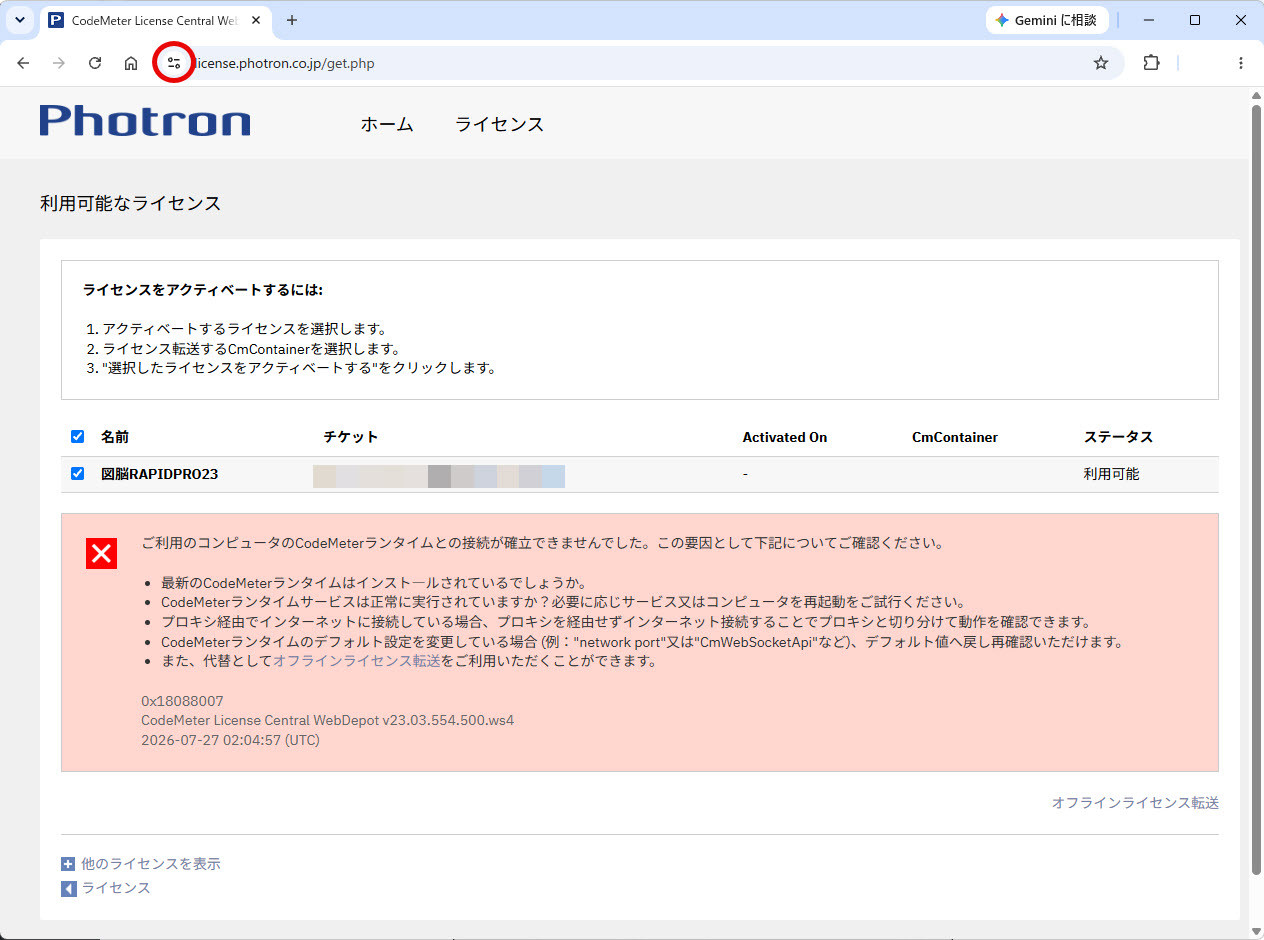1264x940 pixels.
Task: Open Chrome three-dot menu
Action: [x=1241, y=63]
